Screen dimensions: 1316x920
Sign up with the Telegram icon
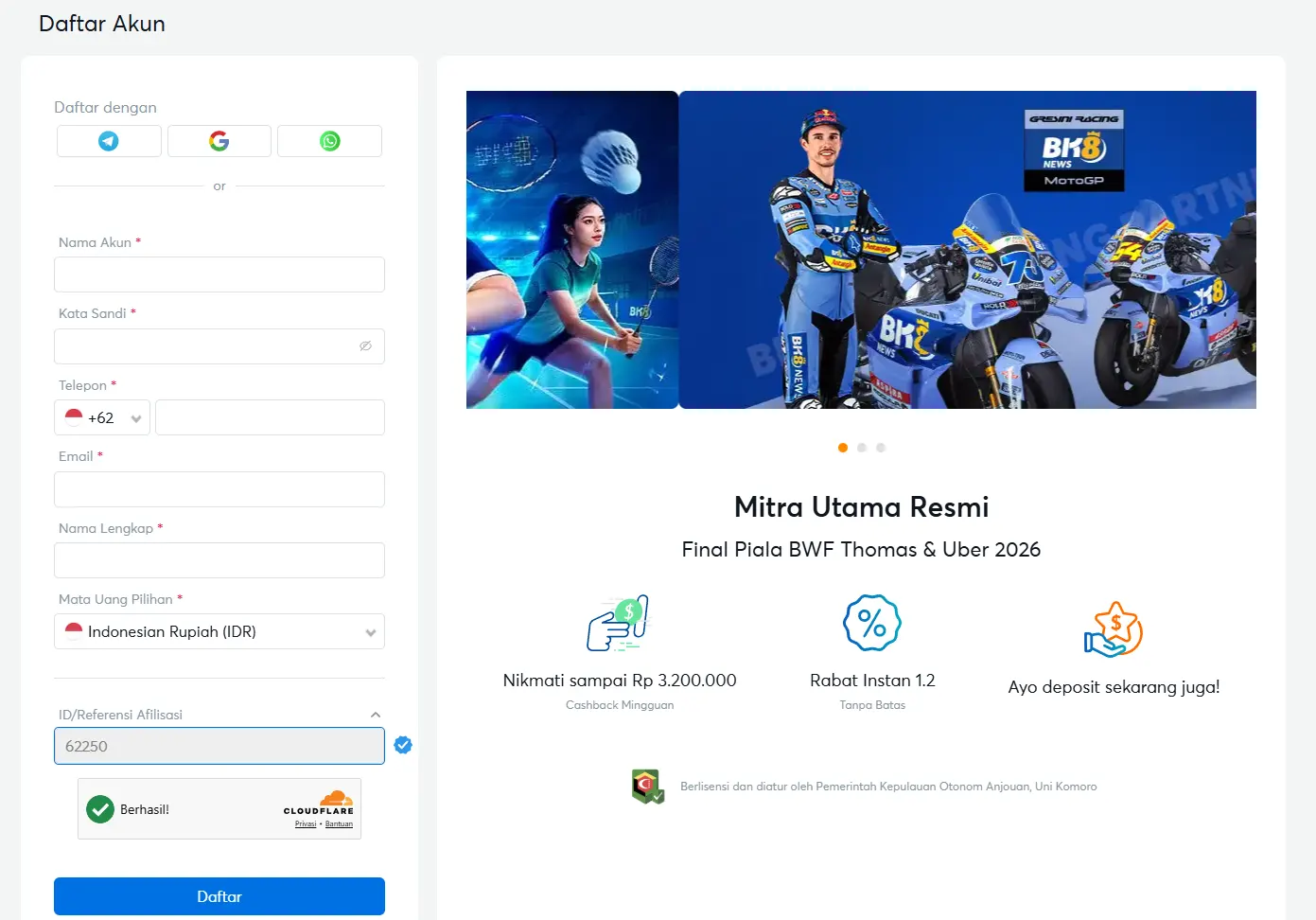(x=109, y=141)
